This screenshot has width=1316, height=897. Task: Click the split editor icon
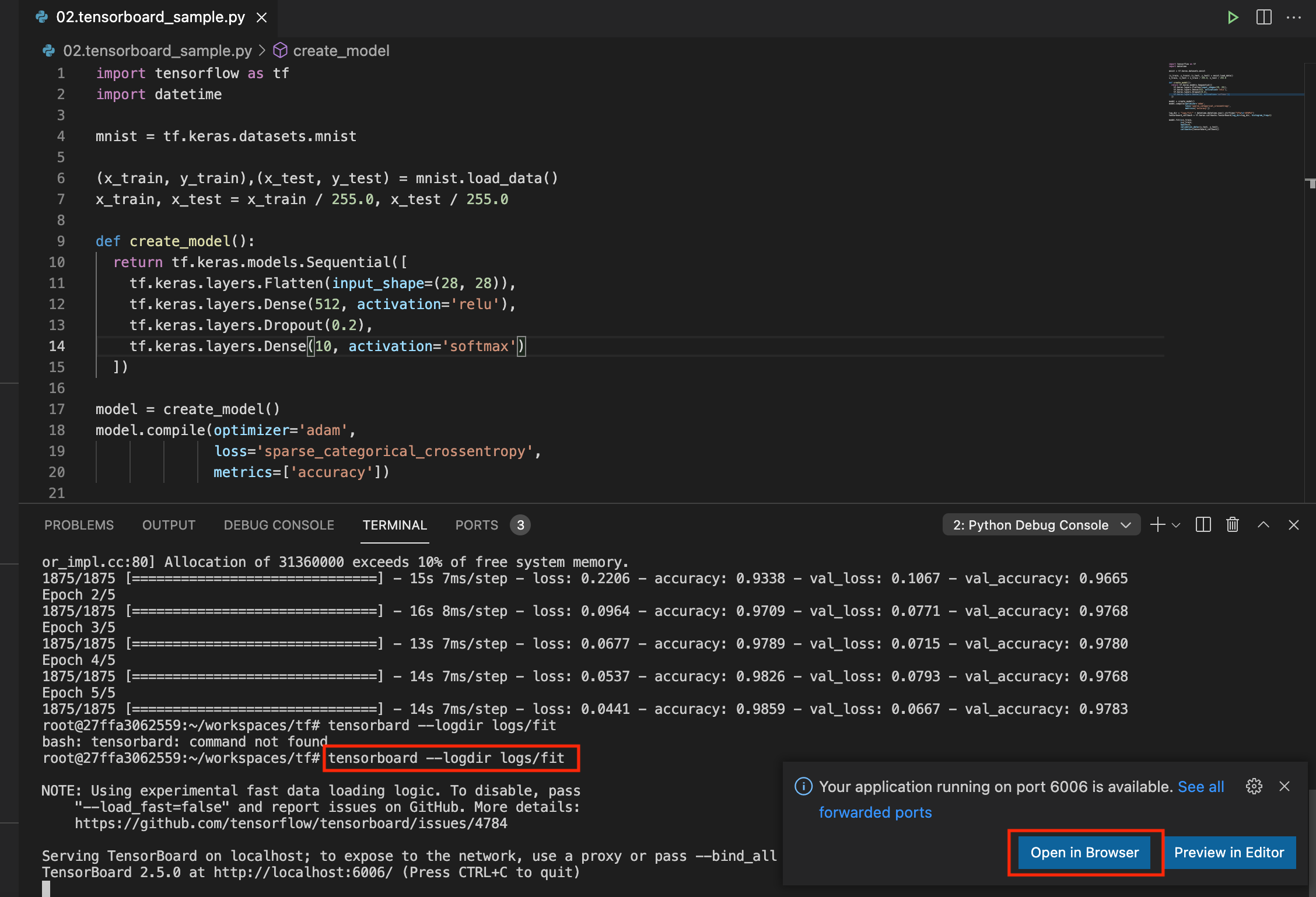[1263, 17]
